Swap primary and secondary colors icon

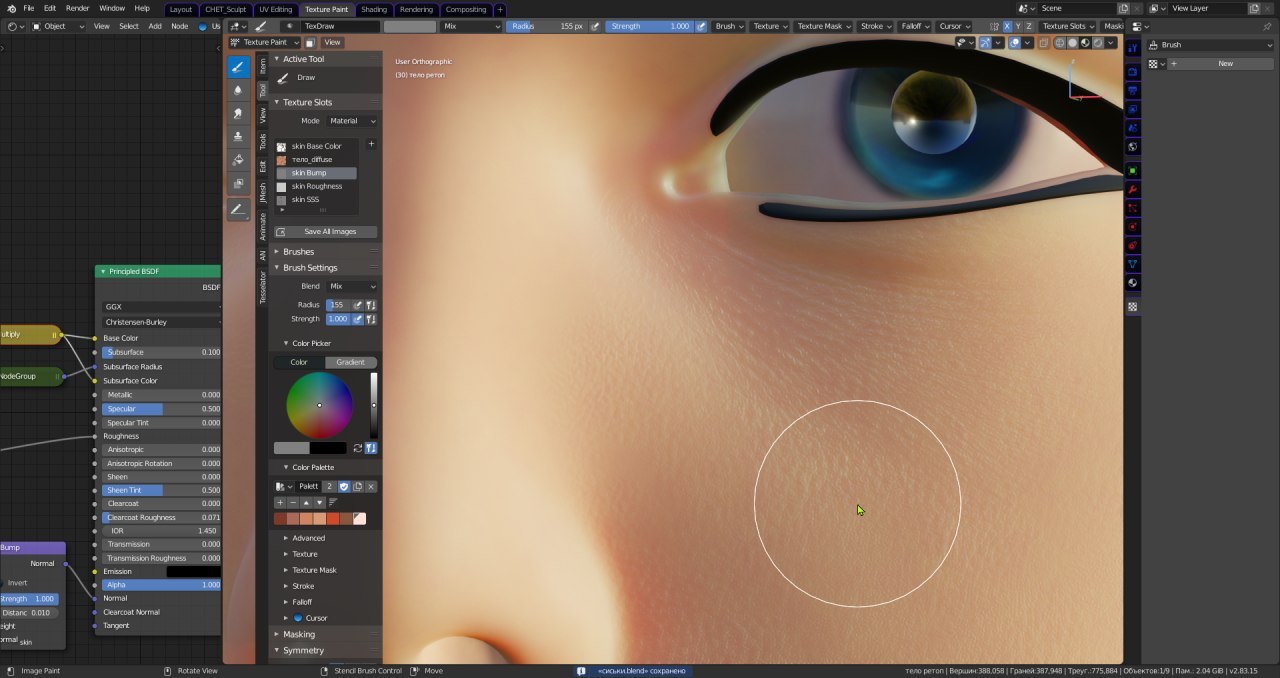coord(357,448)
